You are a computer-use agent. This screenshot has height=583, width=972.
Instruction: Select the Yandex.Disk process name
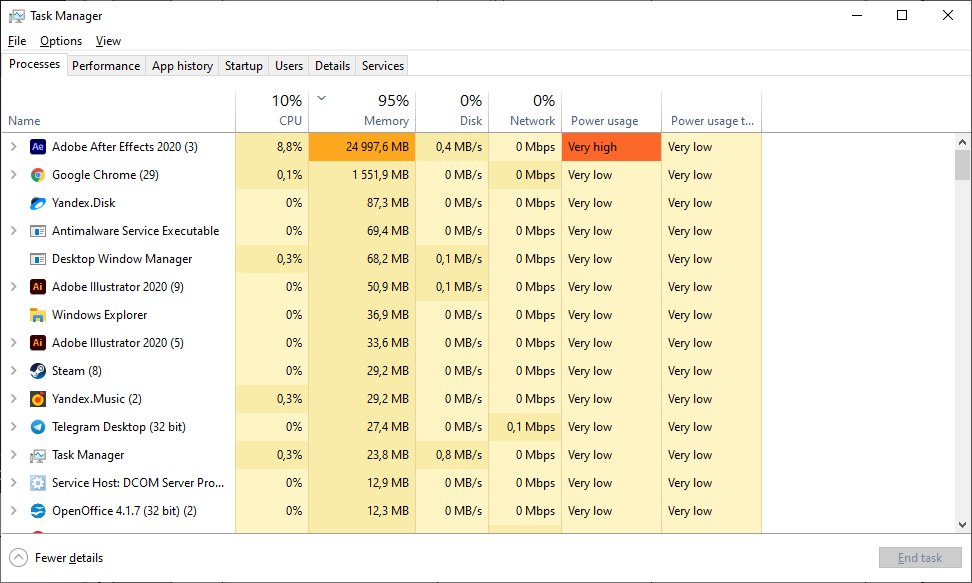(84, 203)
